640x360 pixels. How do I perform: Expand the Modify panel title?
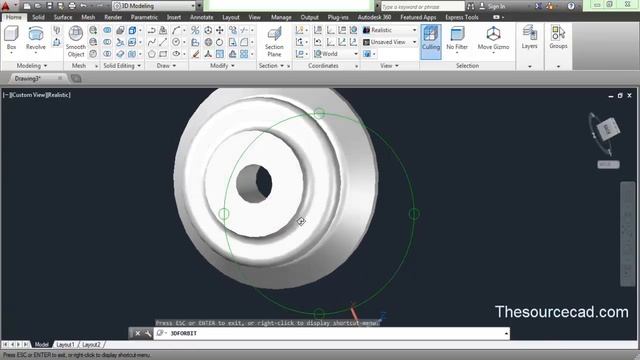click(x=222, y=66)
